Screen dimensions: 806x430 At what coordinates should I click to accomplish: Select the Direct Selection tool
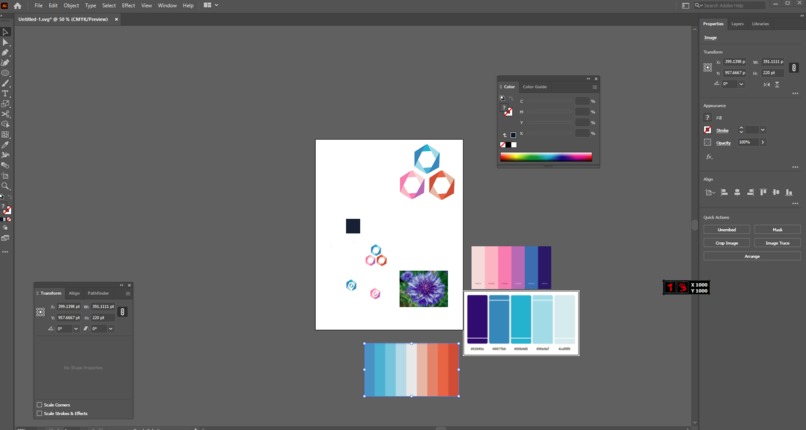[6, 42]
